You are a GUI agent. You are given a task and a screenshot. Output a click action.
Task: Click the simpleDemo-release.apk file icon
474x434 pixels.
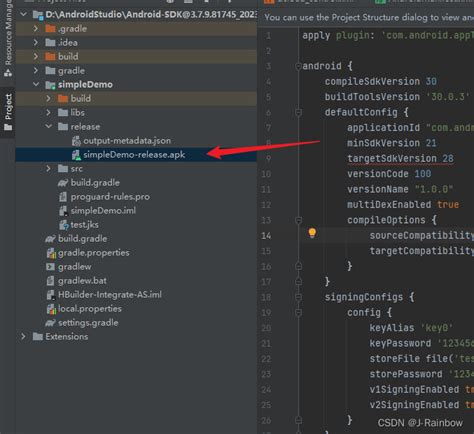tap(76, 155)
